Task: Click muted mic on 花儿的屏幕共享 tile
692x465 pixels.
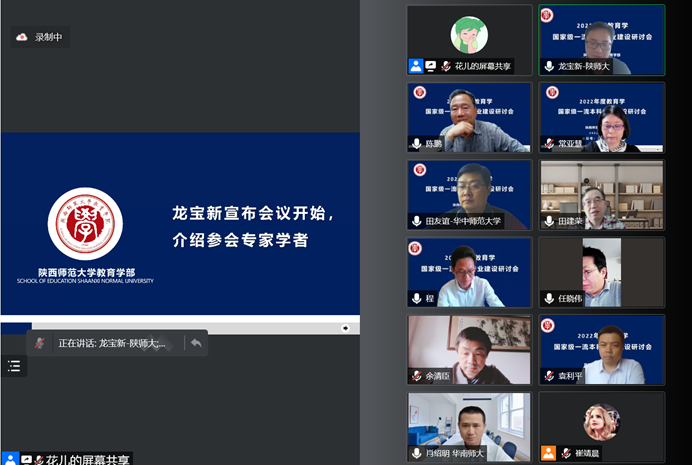Action: (x=445, y=66)
